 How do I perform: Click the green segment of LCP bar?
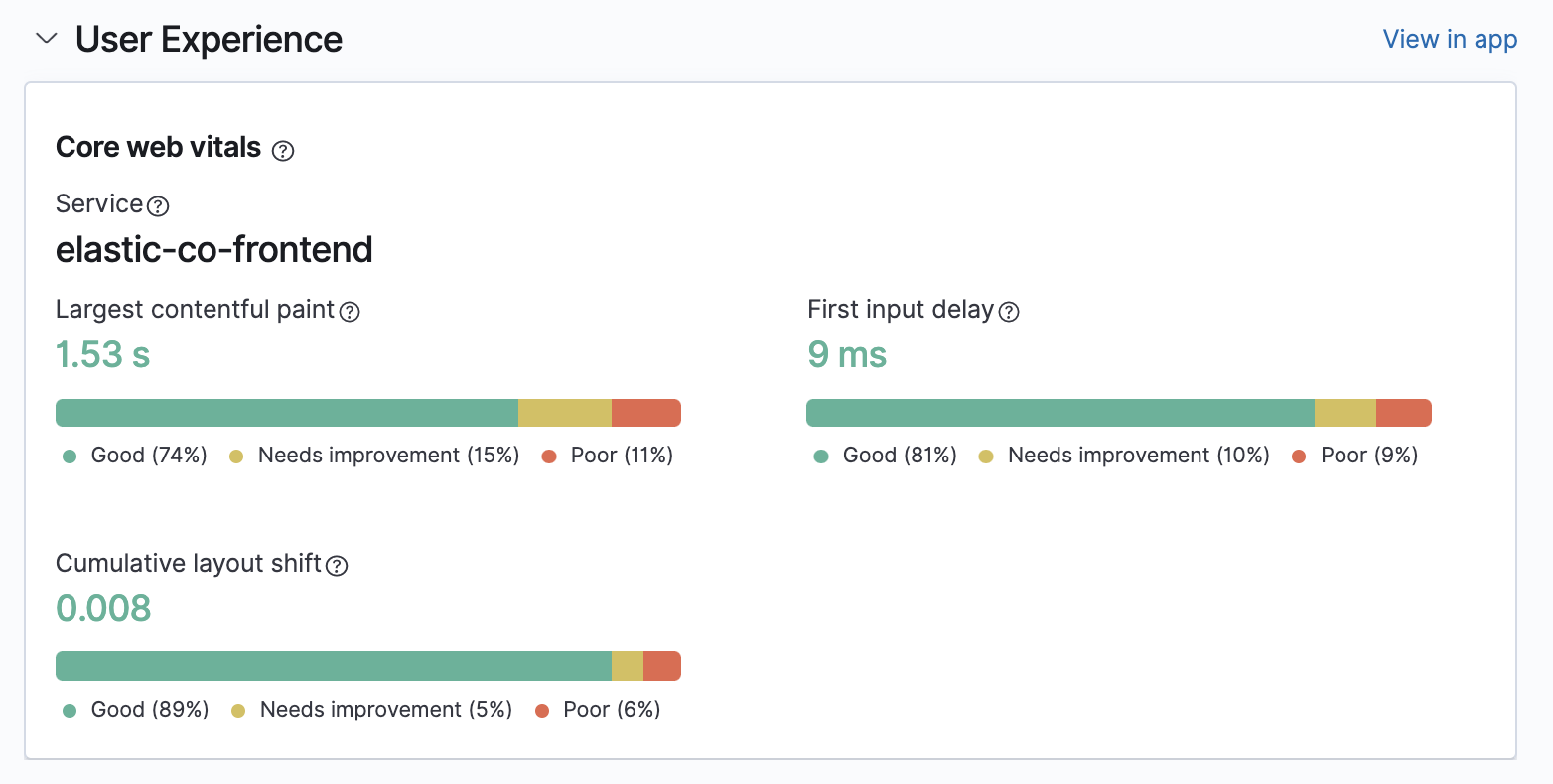[x=286, y=413]
